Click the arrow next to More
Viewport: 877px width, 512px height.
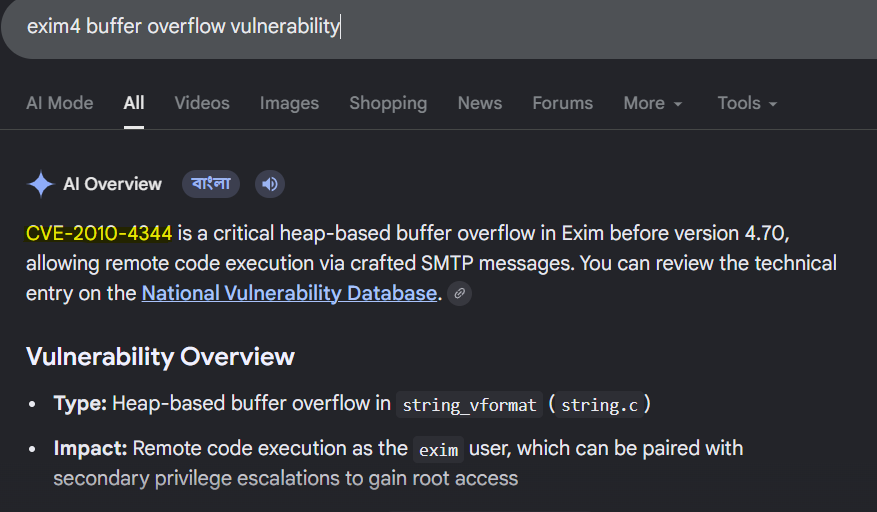point(678,104)
